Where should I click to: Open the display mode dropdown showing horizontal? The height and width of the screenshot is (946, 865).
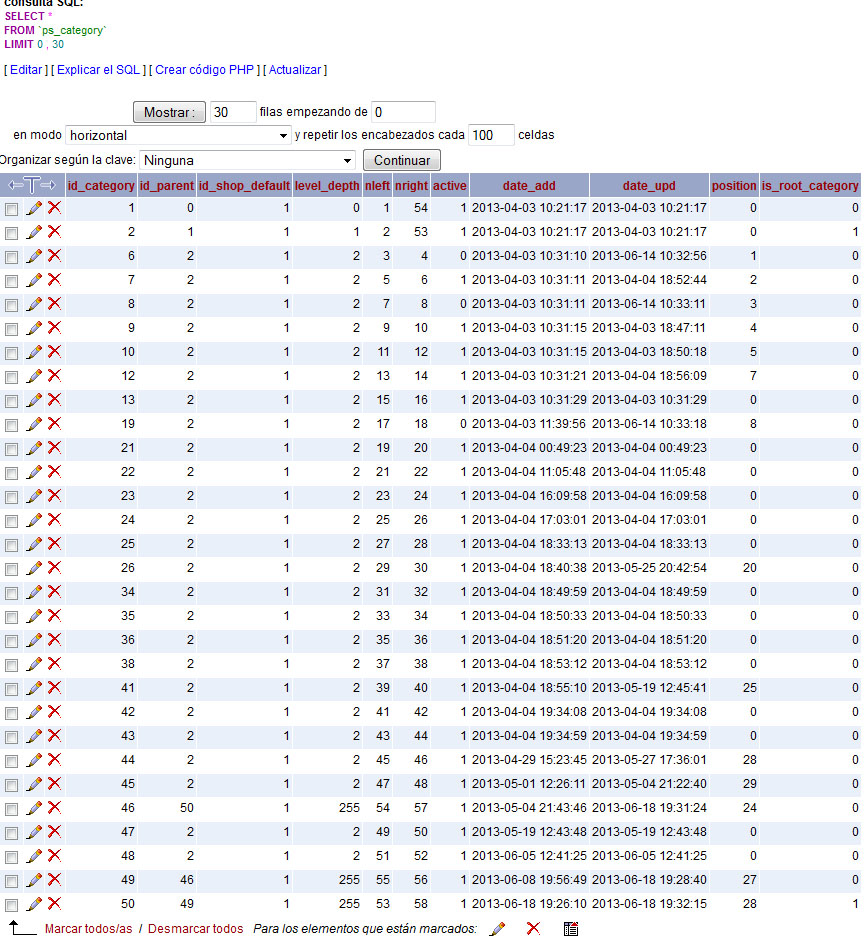pyautogui.click(x=178, y=135)
